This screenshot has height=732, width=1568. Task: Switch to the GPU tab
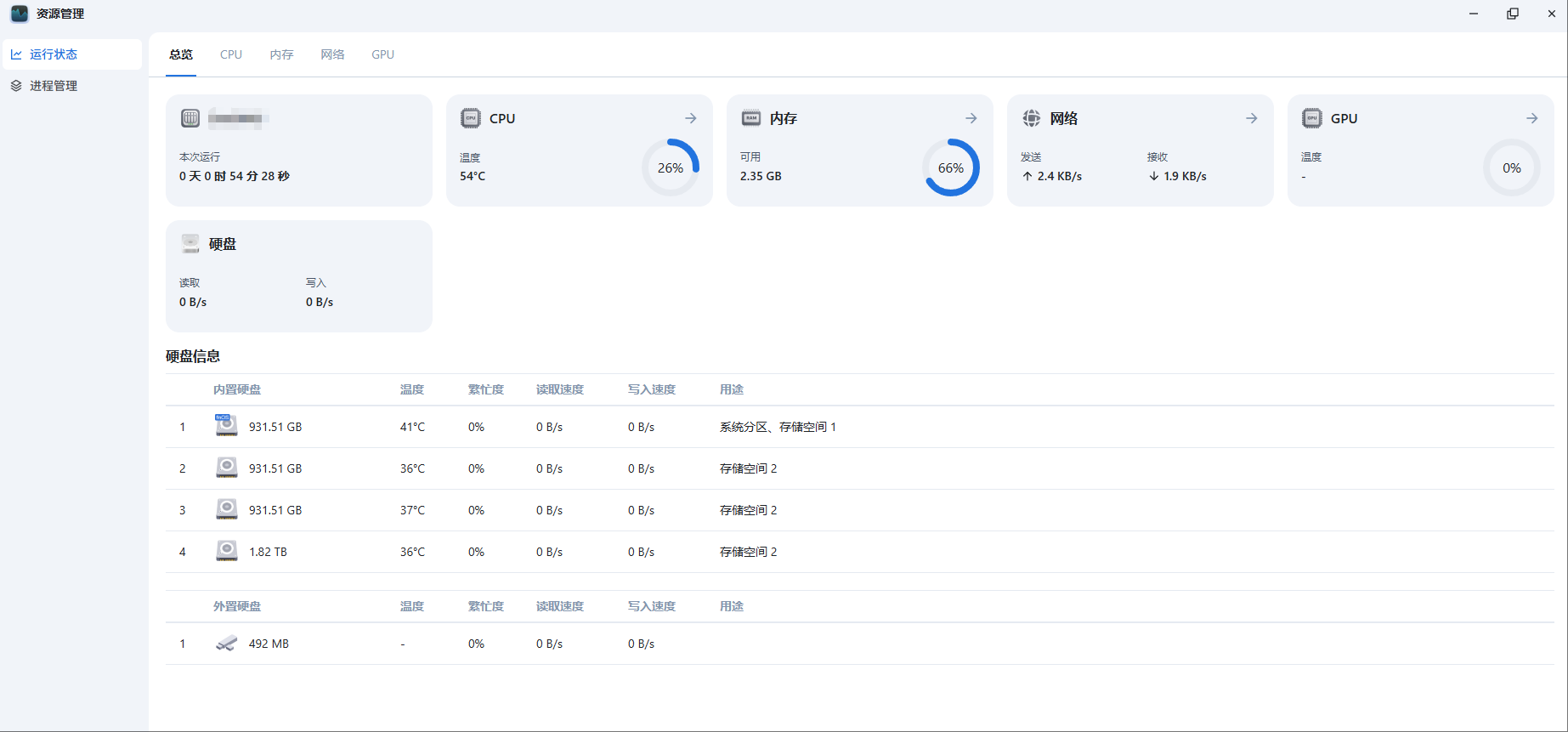coord(382,54)
